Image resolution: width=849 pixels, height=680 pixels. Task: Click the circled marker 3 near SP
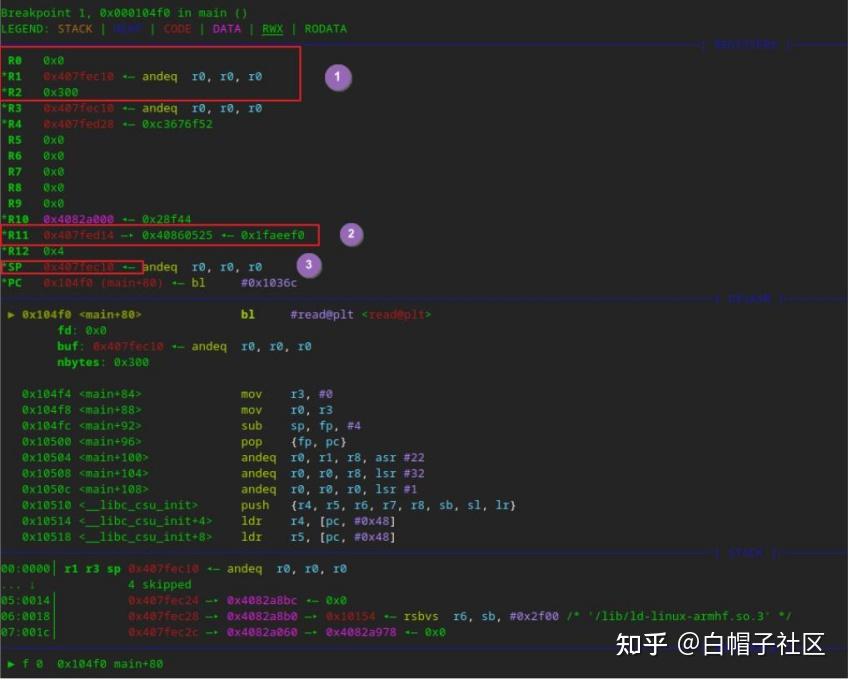(308, 265)
